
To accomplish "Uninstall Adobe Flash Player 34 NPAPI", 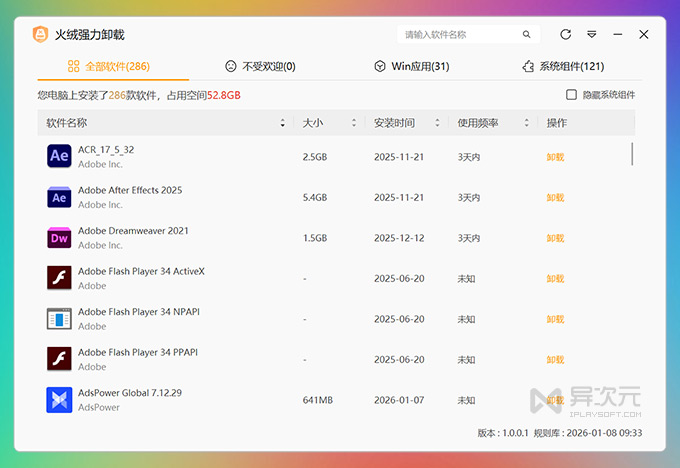I will pos(555,319).
